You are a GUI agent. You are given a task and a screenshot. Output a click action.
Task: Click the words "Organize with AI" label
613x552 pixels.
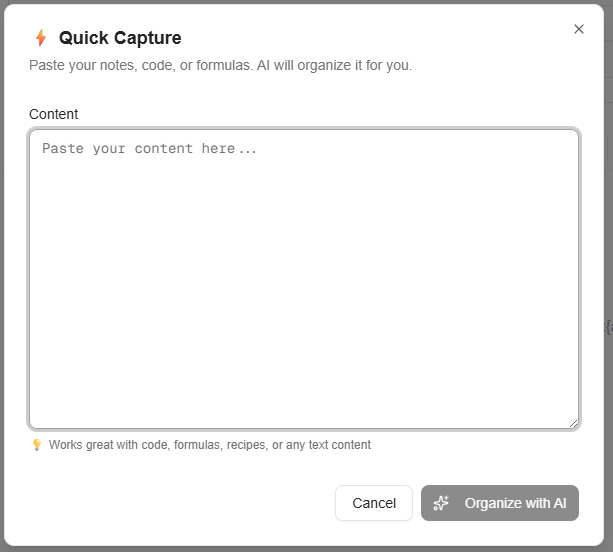[x=515, y=503]
